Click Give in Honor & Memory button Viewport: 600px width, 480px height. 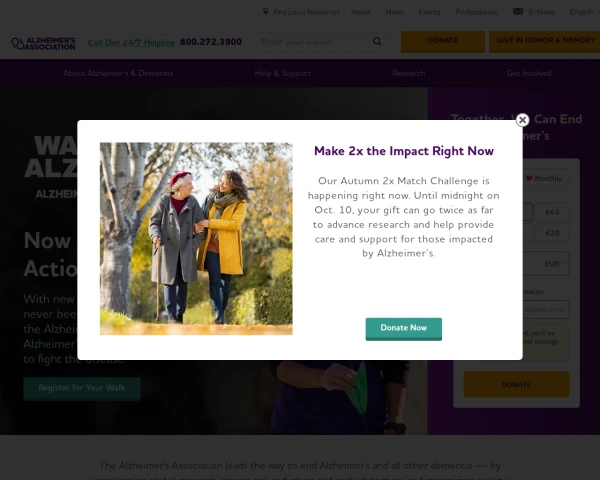click(x=545, y=41)
